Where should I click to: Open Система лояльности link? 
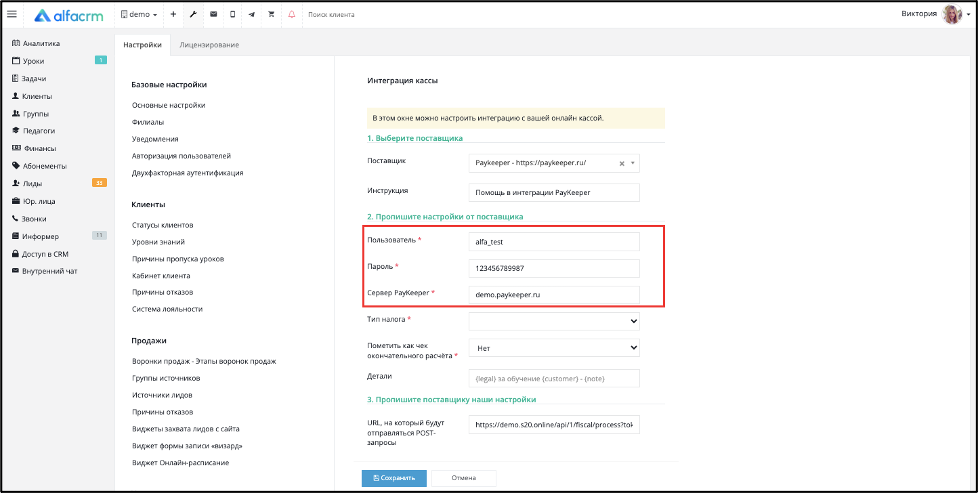167,309
